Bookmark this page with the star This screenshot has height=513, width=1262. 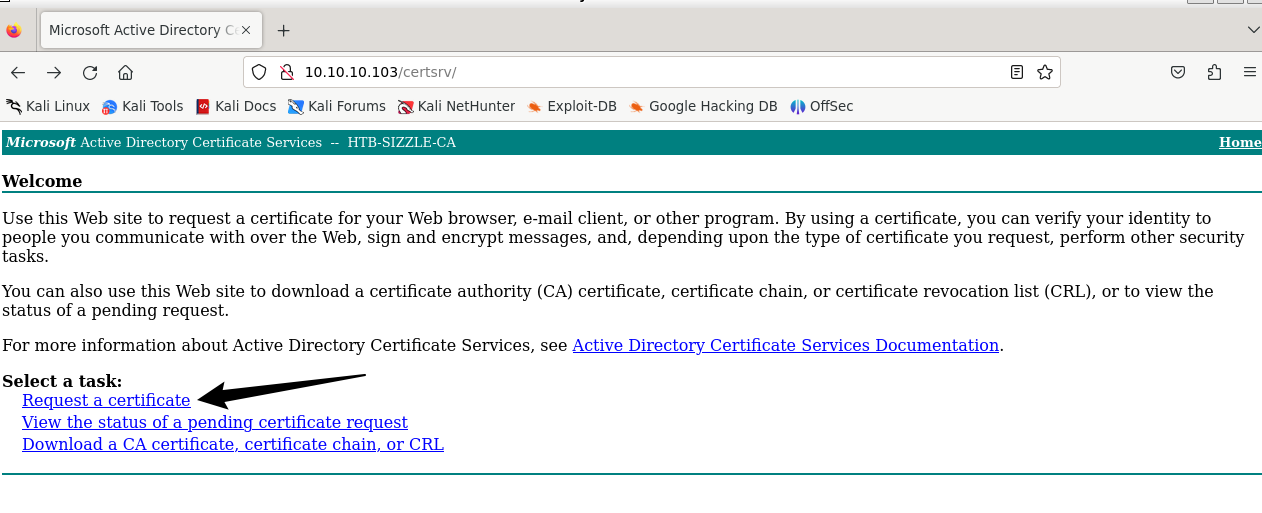(1045, 72)
